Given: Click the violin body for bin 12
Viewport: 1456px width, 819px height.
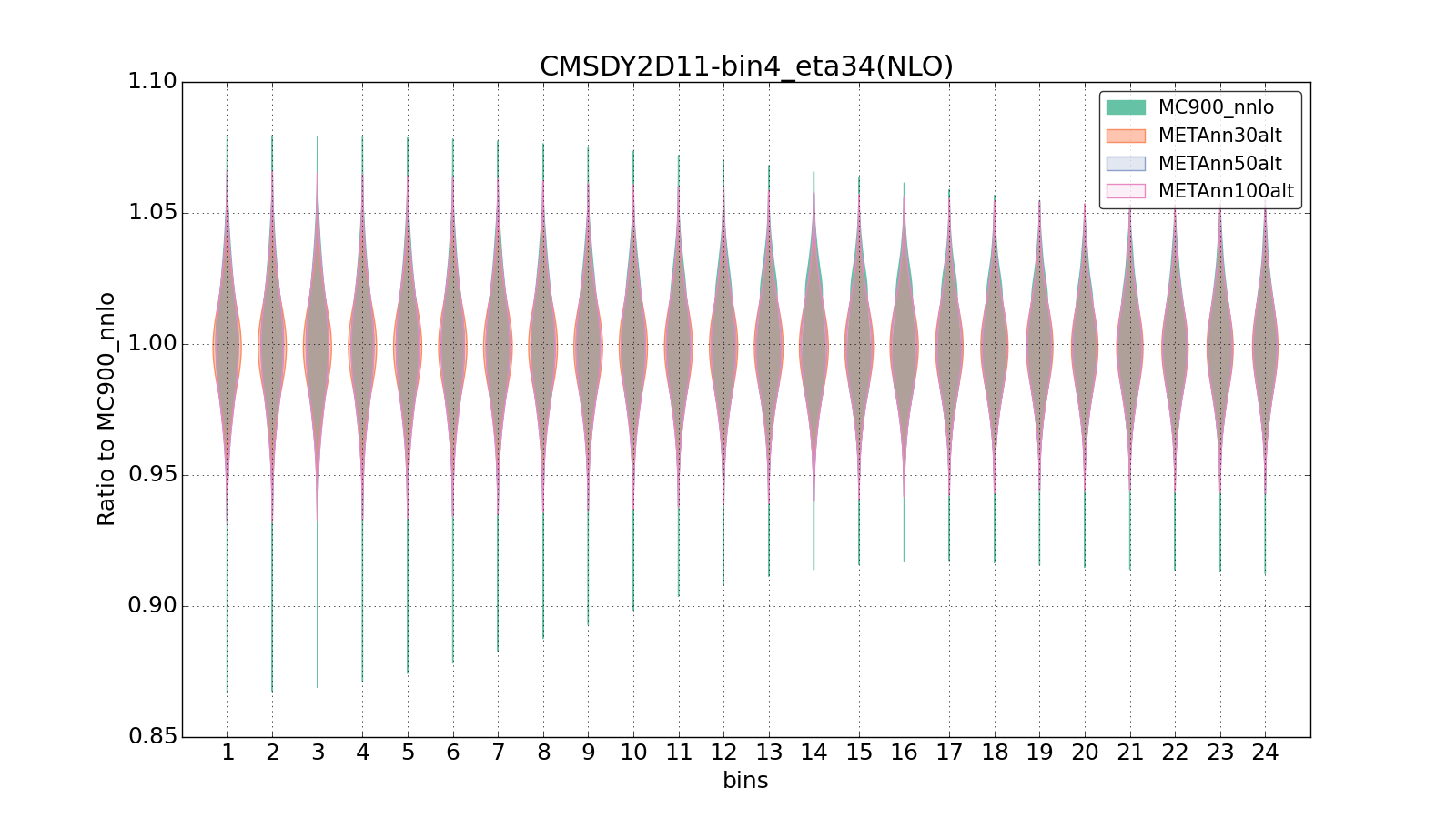Looking at the screenshot, I should click(723, 346).
